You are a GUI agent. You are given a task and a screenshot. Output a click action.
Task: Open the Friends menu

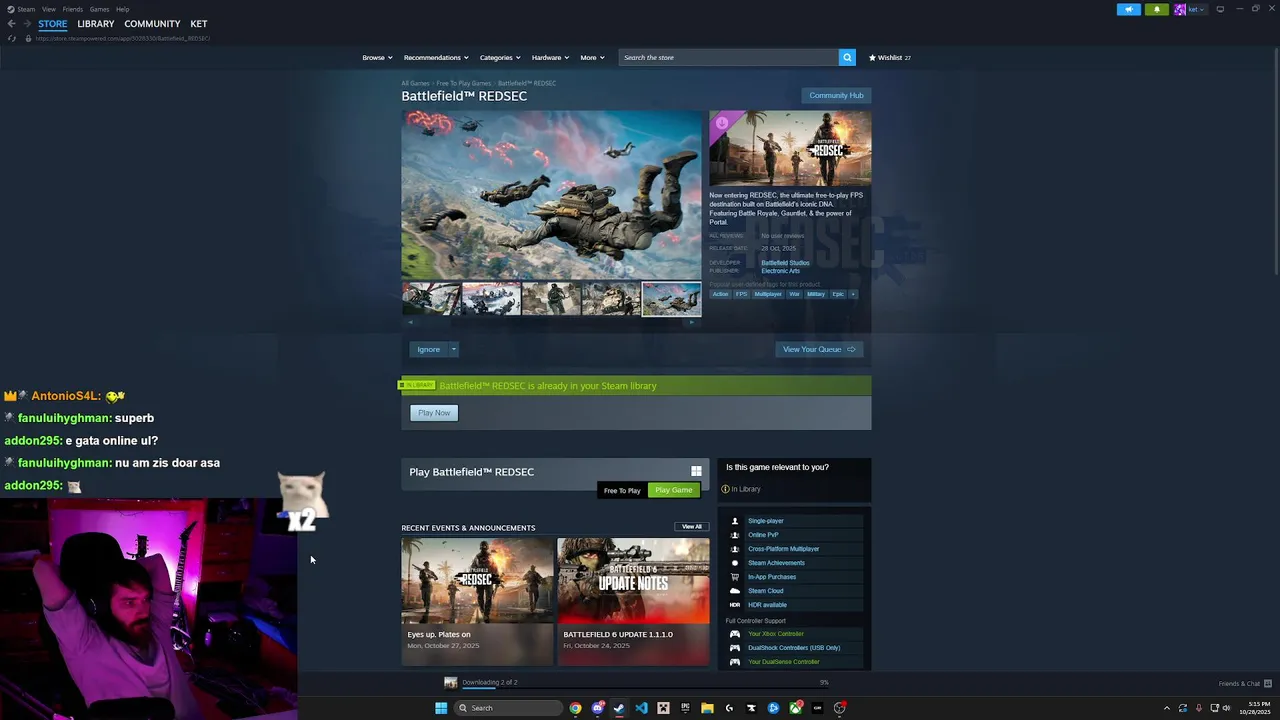(x=73, y=9)
